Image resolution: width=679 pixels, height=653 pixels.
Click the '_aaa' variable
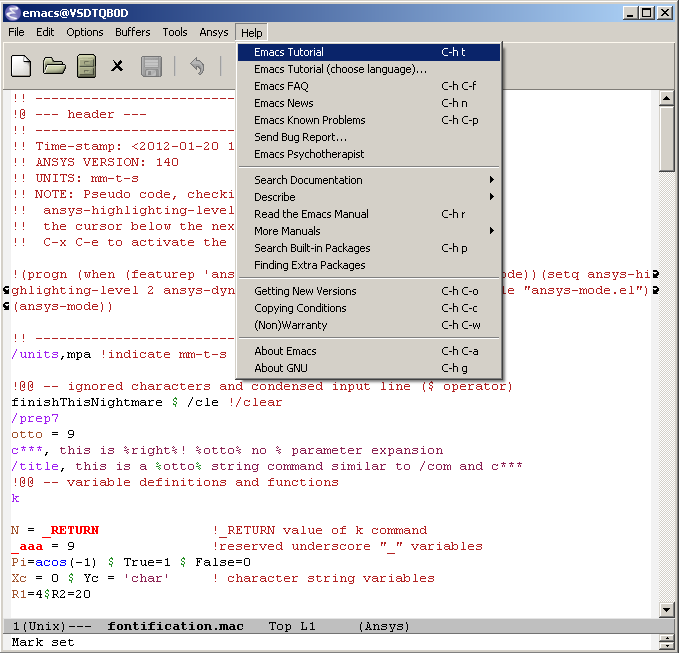[27, 546]
